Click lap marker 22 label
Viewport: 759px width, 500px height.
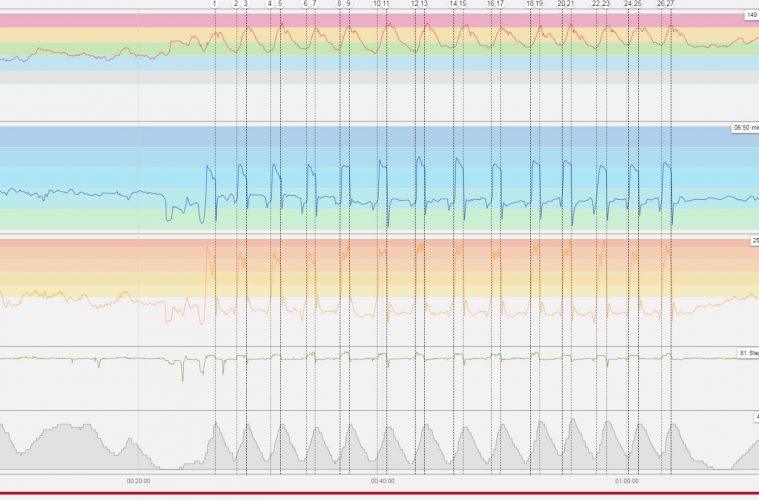point(596,4)
